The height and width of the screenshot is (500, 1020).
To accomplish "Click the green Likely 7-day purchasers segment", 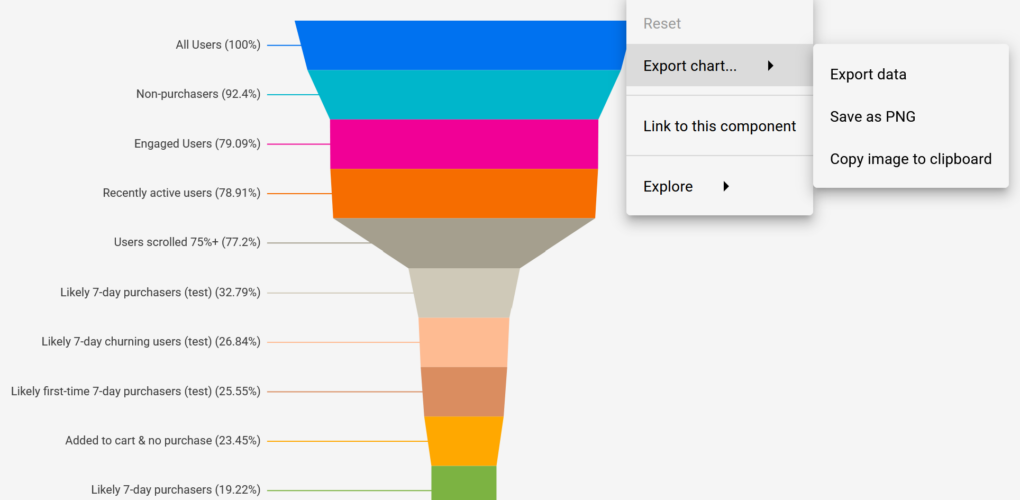I will click(x=464, y=483).
